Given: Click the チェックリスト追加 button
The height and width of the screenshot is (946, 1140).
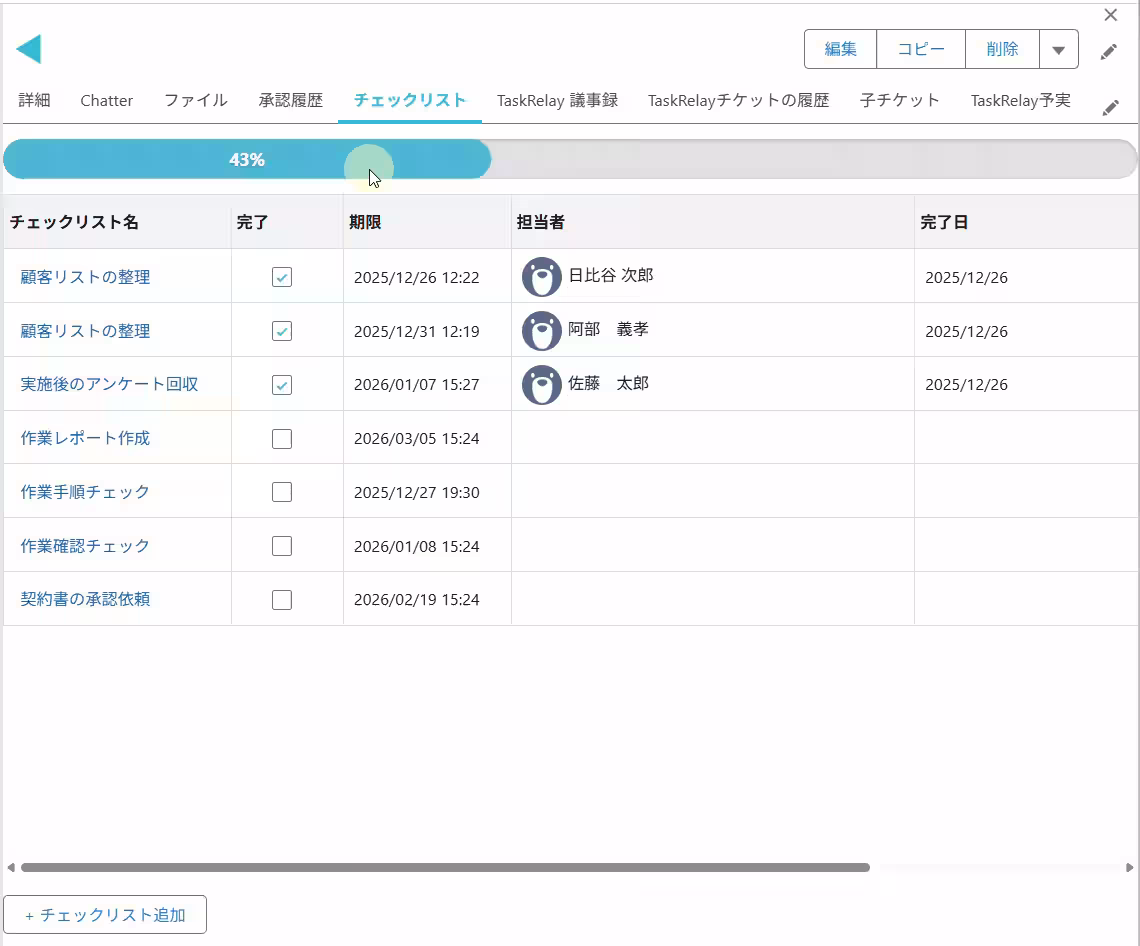Looking at the screenshot, I should pos(105,915).
